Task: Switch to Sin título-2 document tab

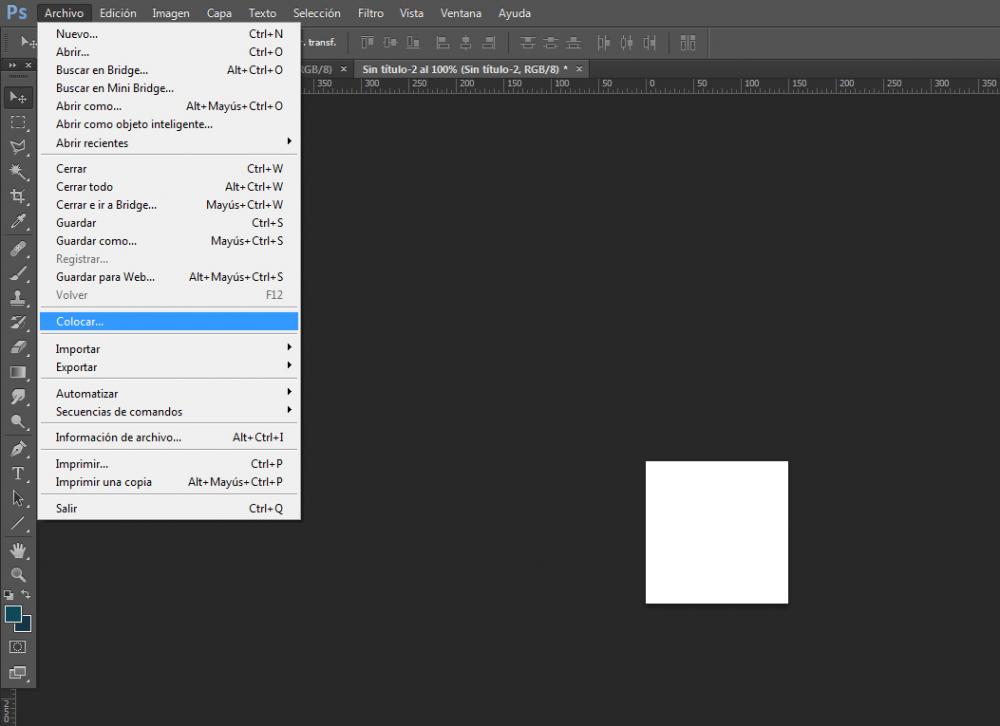Action: pos(464,68)
